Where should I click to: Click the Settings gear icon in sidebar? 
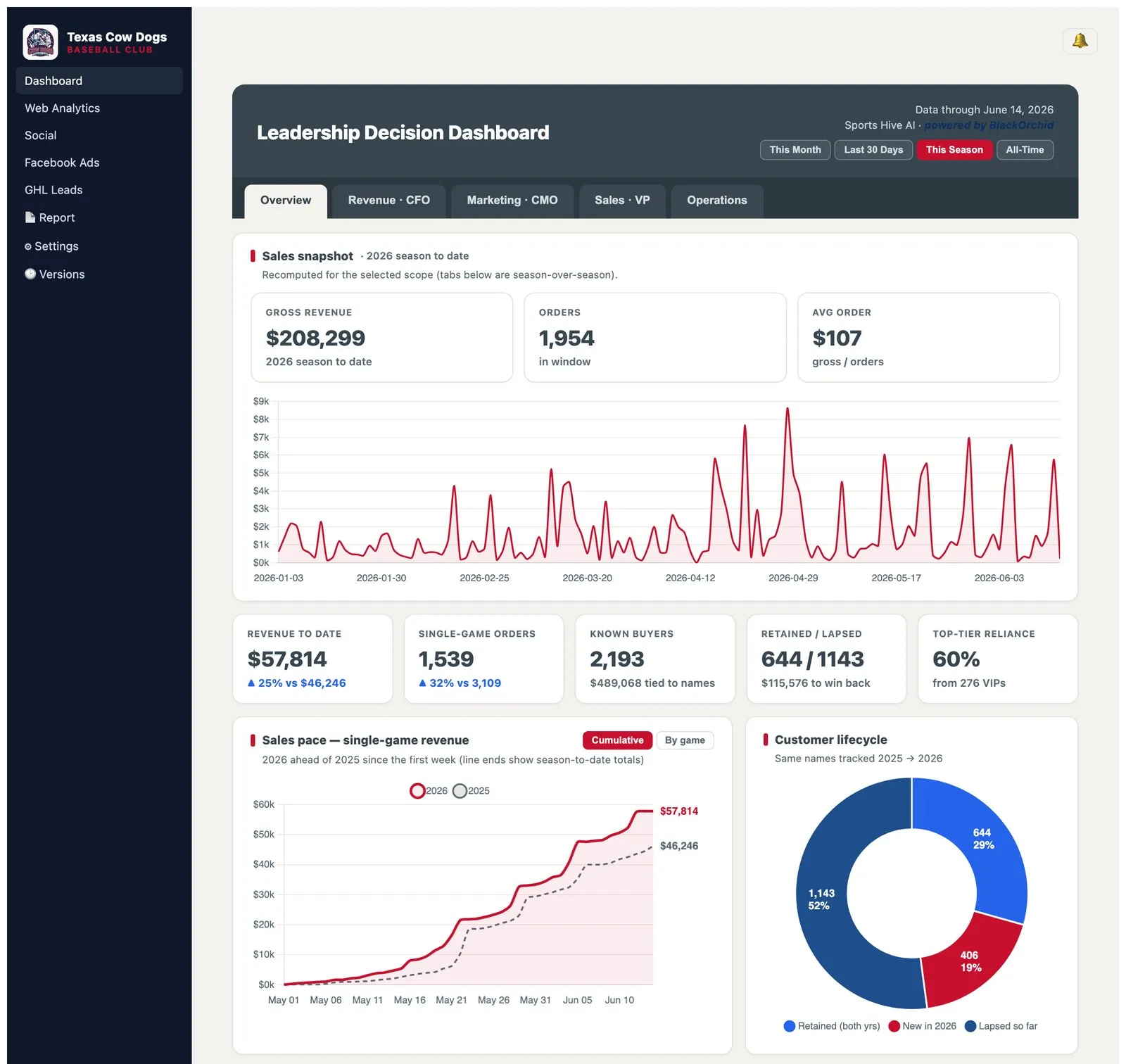(28, 246)
